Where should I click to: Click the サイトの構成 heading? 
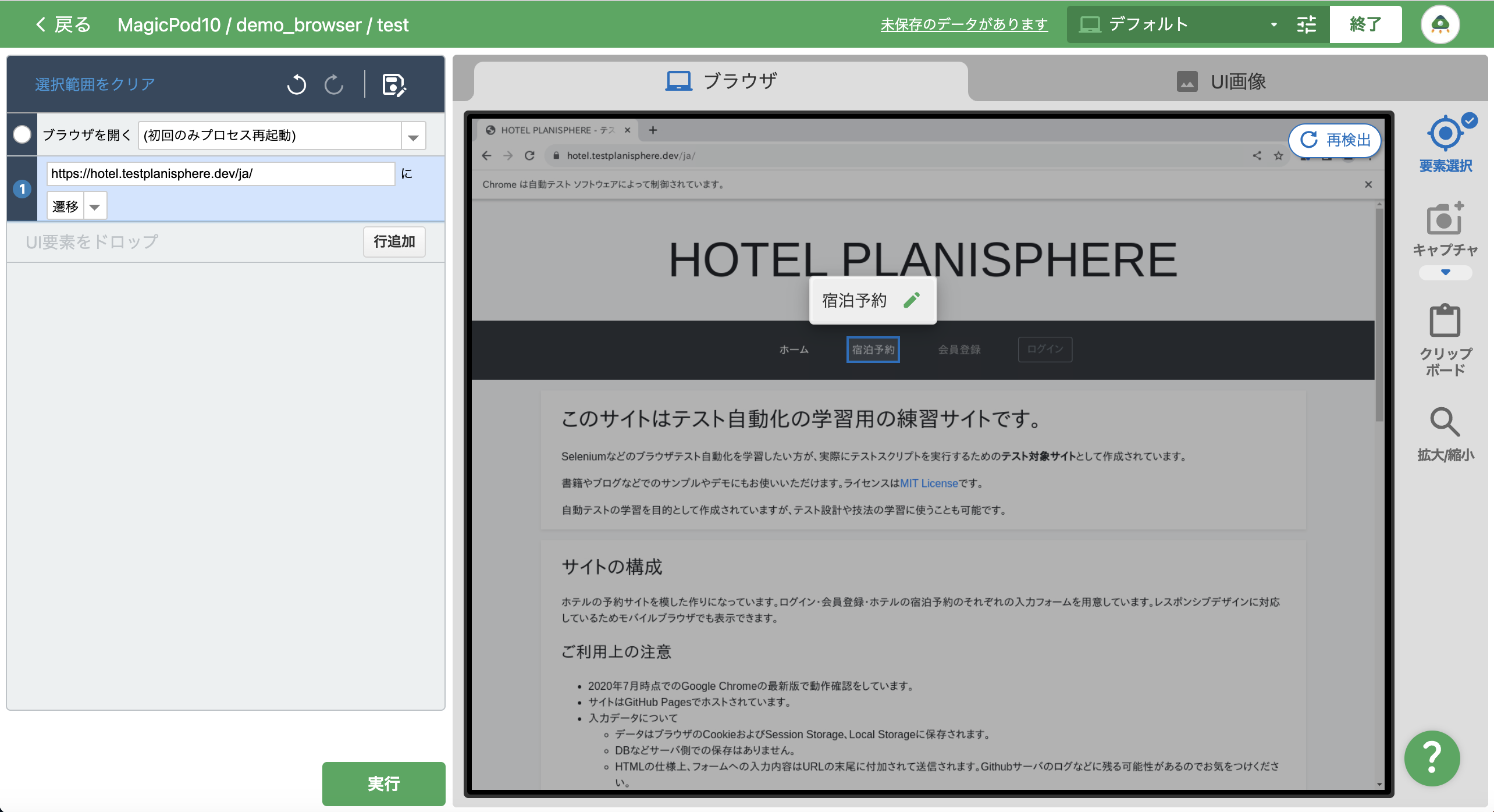pos(611,567)
